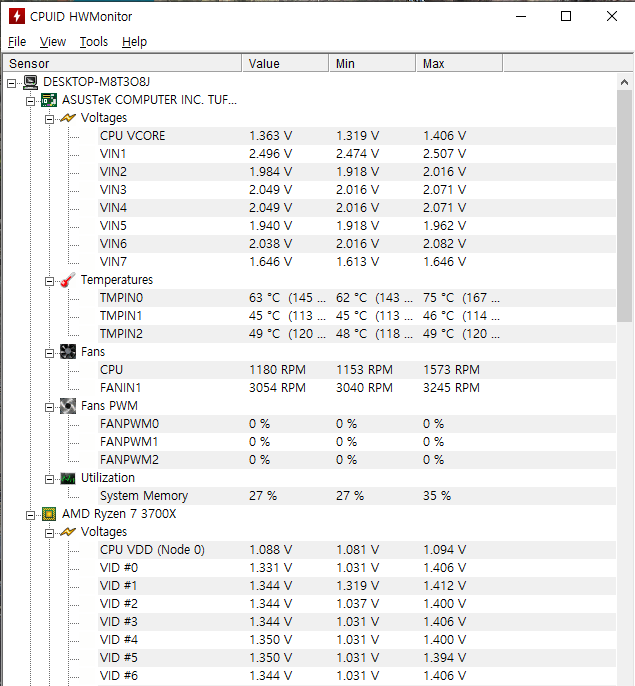Select the VID #5 row
Viewport: 635px width, 686px height.
(357, 658)
